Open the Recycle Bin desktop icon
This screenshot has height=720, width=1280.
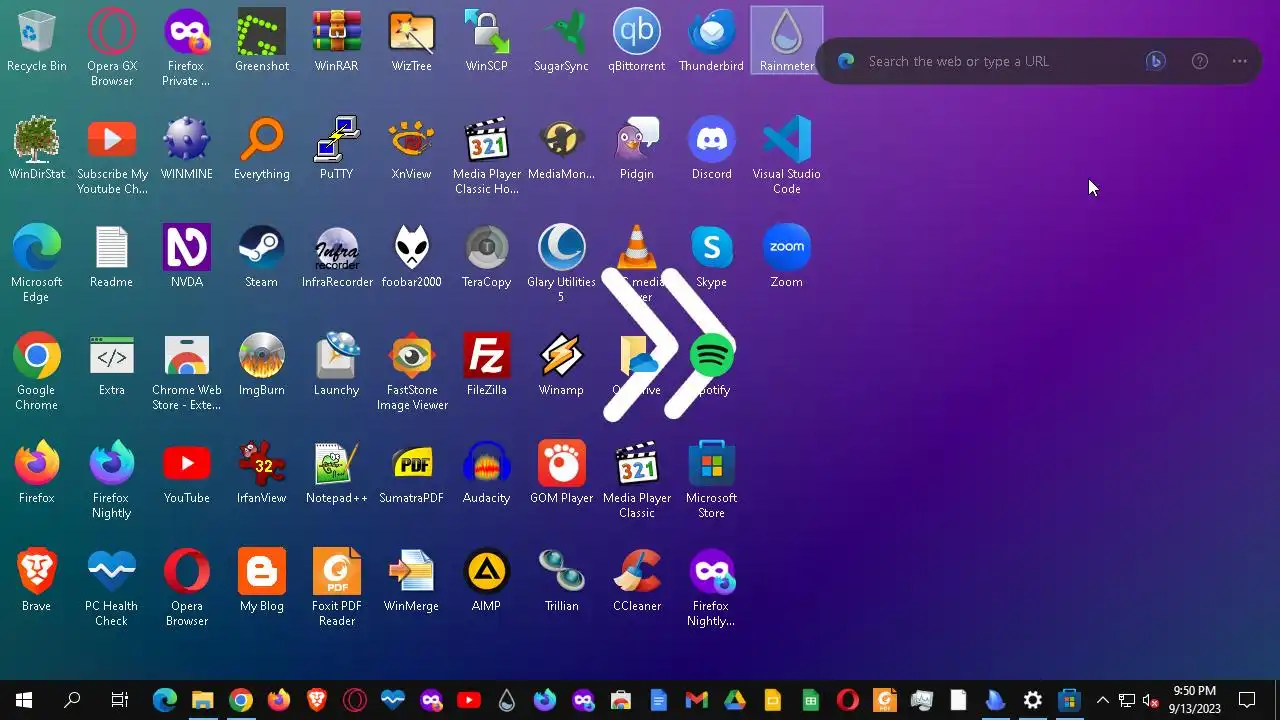(36, 41)
